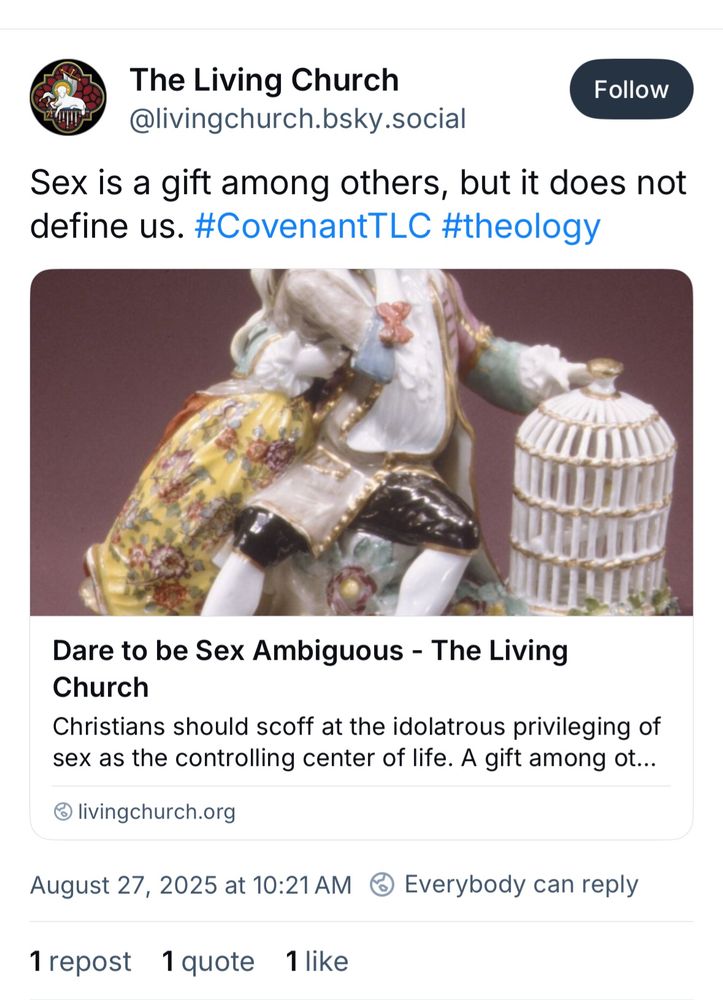This screenshot has height=1000, width=723.
Task: Visit the livingchurch.org domain link
Action: pos(156,812)
